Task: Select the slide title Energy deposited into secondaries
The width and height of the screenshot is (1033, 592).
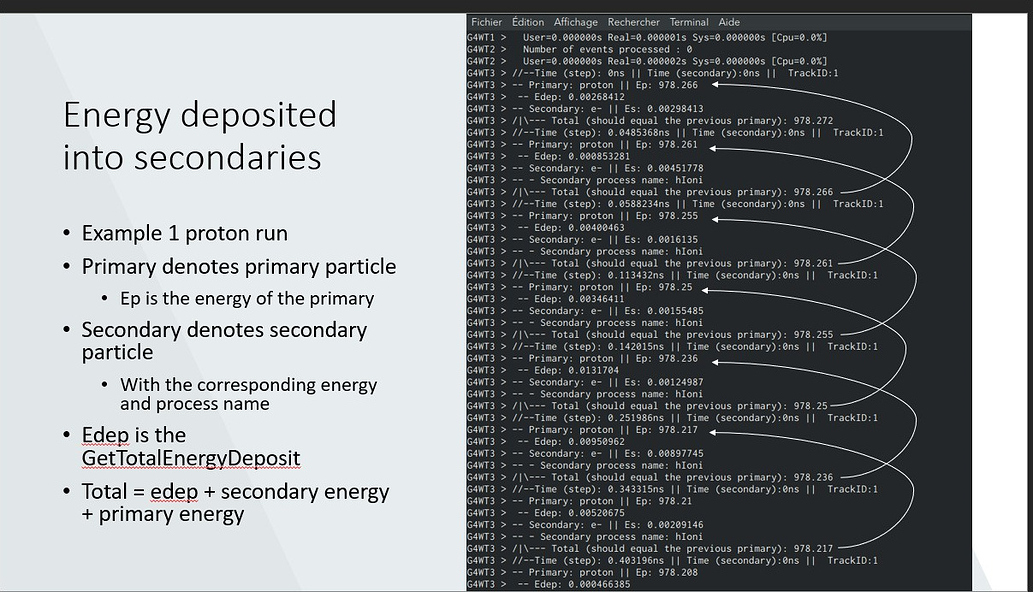Action: click(199, 135)
